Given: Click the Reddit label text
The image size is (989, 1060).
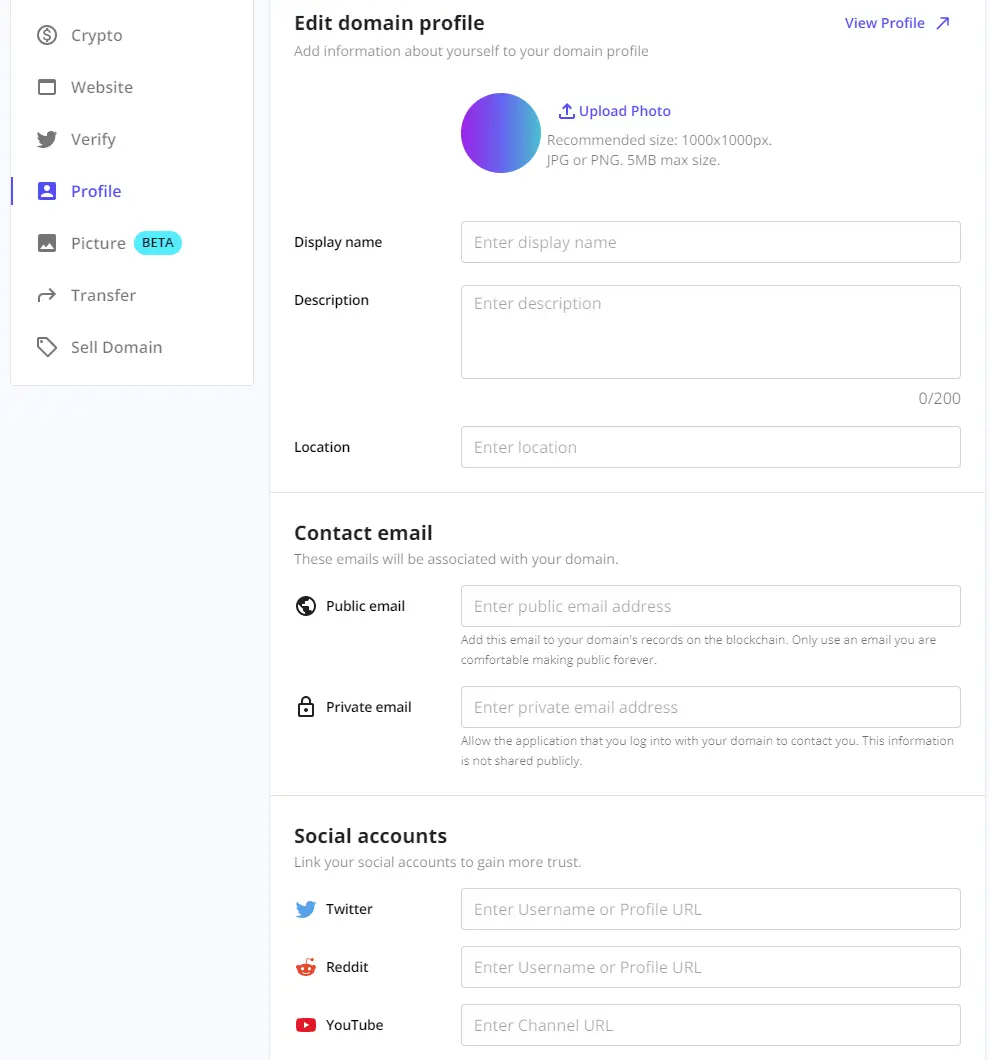Looking at the screenshot, I should (x=347, y=967).
